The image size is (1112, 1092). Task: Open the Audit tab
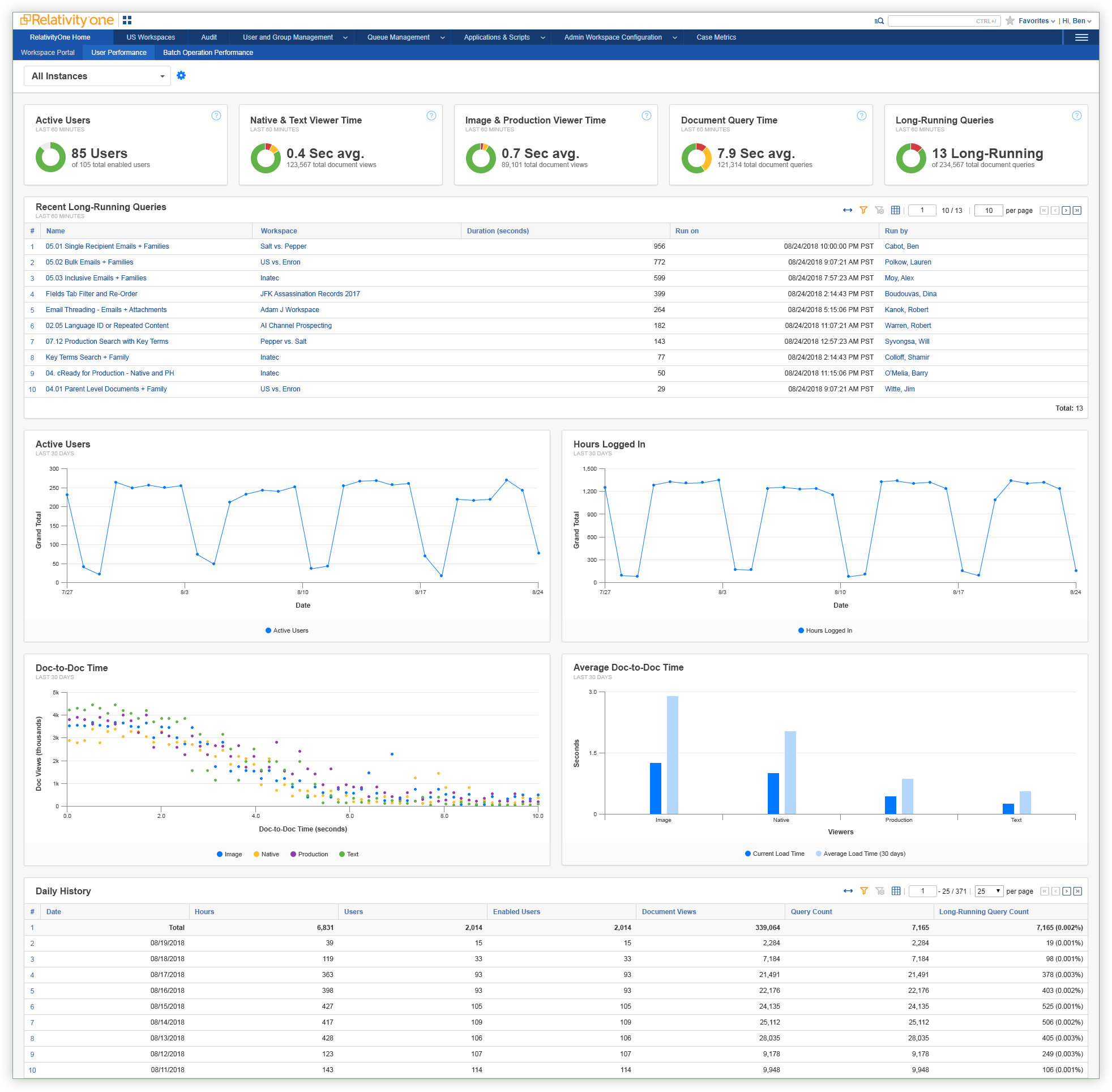click(209, 37)
